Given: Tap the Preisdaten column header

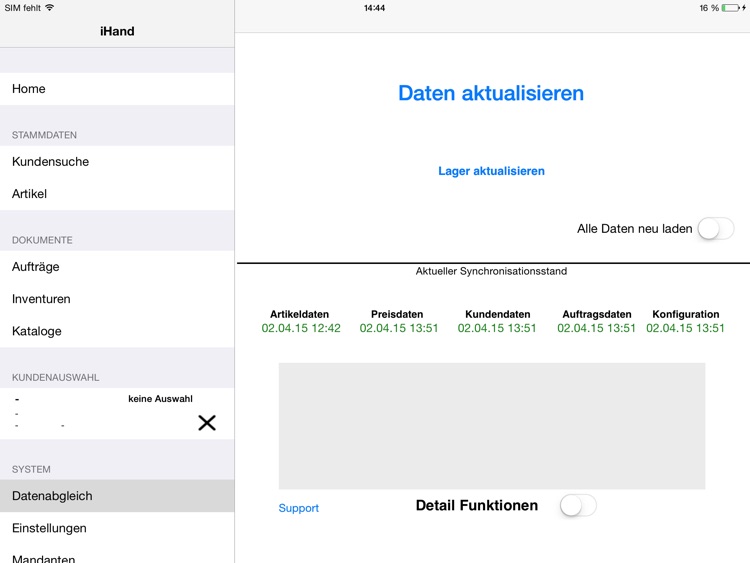Looking at the screenshot, I should click(397, 314).
